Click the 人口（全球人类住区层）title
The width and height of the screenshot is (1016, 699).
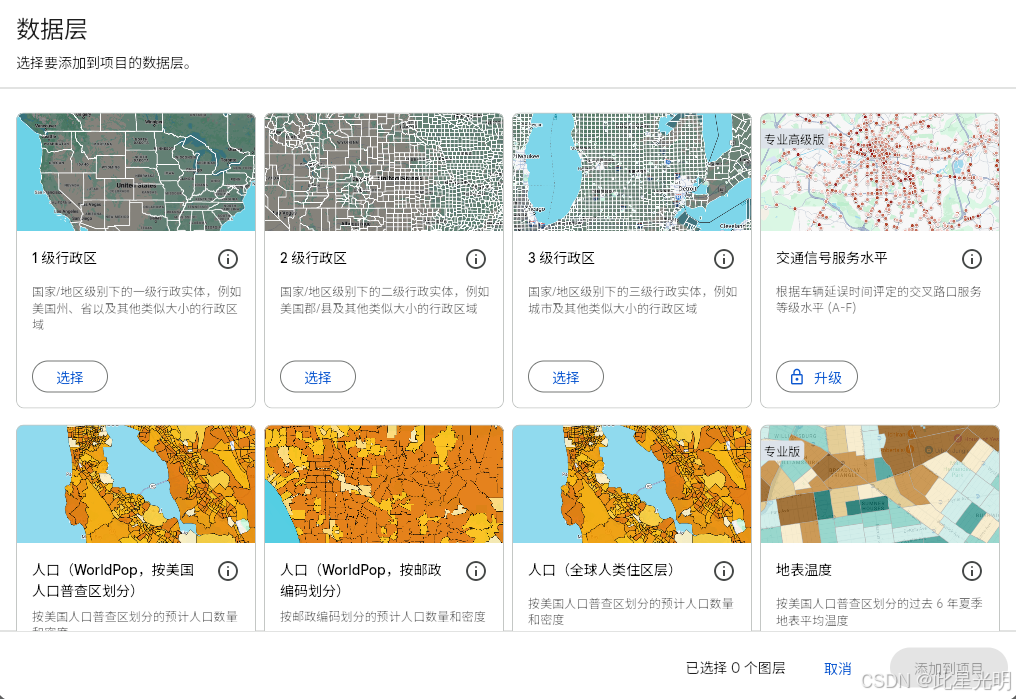tap(601, 570)
